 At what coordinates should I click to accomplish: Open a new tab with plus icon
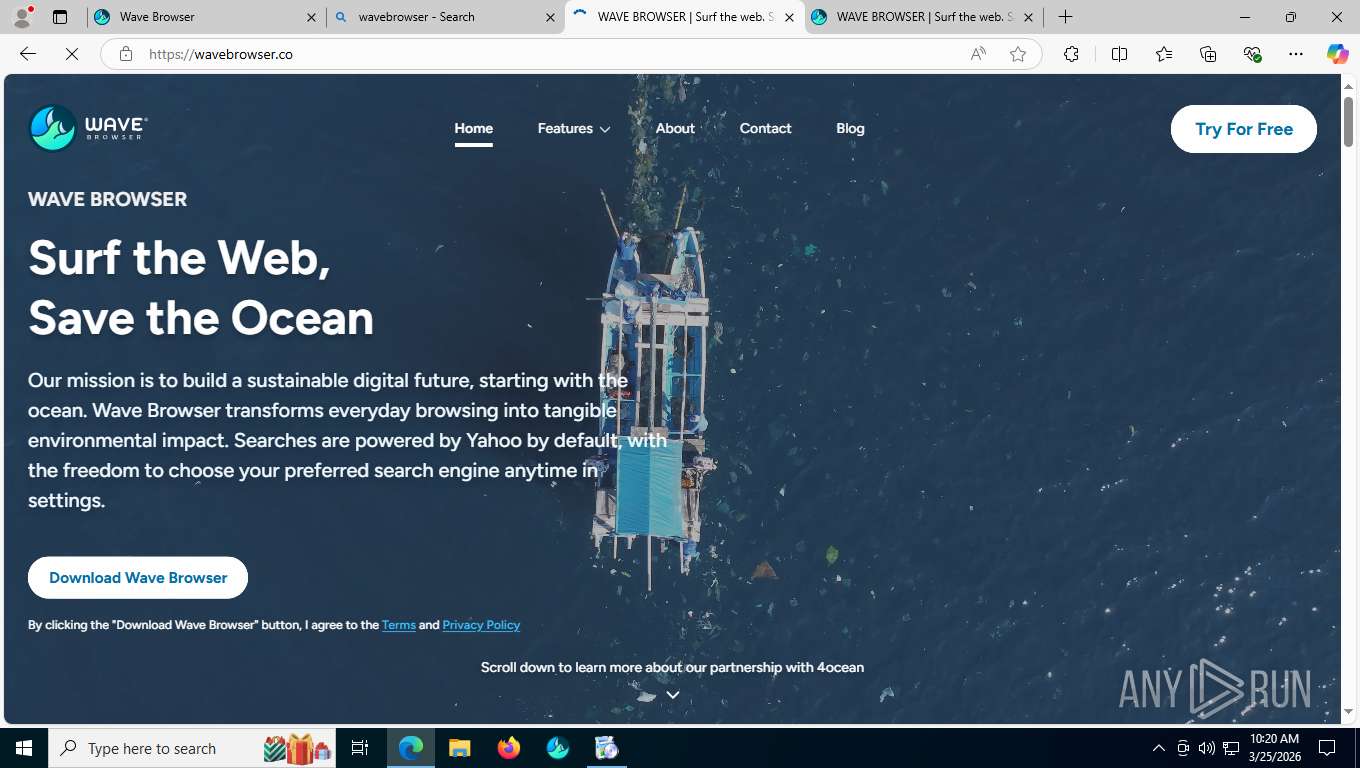coord(1065,17)
